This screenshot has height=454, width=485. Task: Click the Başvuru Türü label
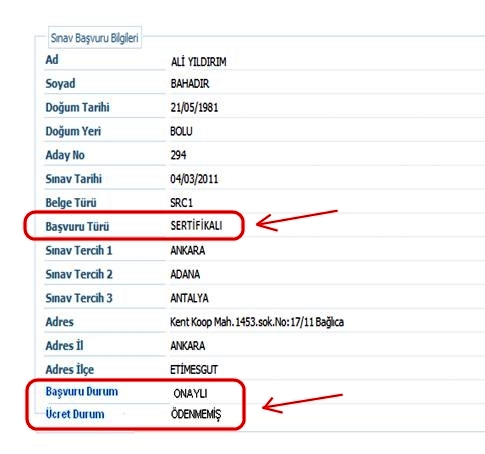pos(77,227)
